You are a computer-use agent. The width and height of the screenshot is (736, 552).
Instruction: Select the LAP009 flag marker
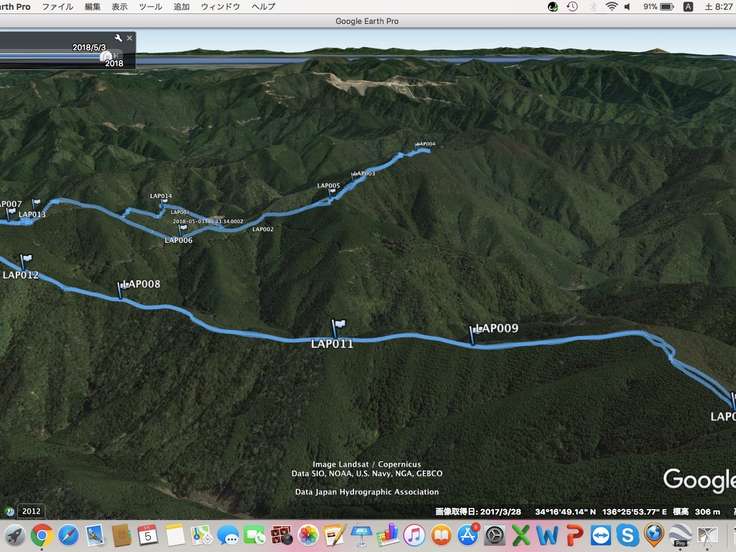(474, 333)
